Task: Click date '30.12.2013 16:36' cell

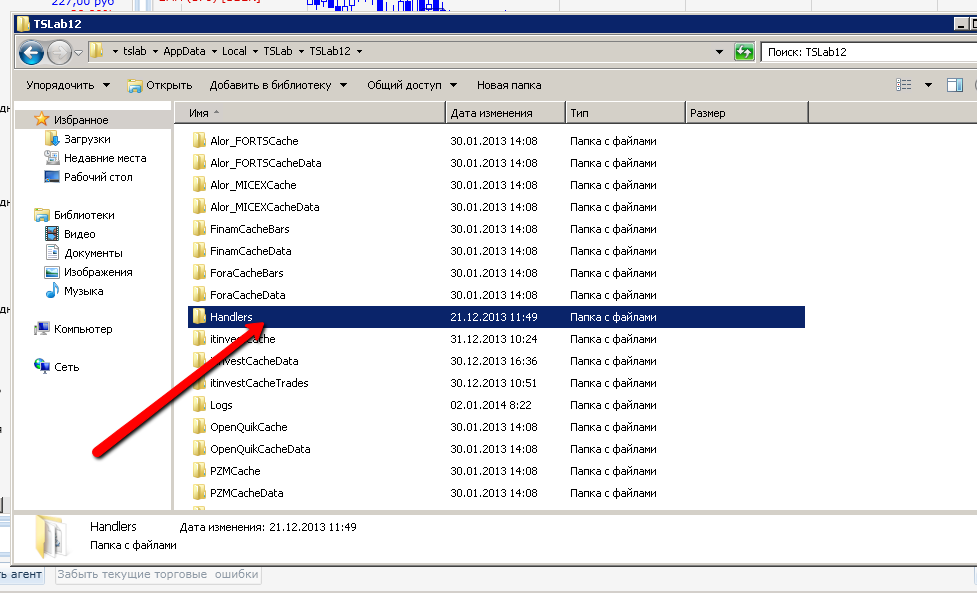Action: point(494,361)
